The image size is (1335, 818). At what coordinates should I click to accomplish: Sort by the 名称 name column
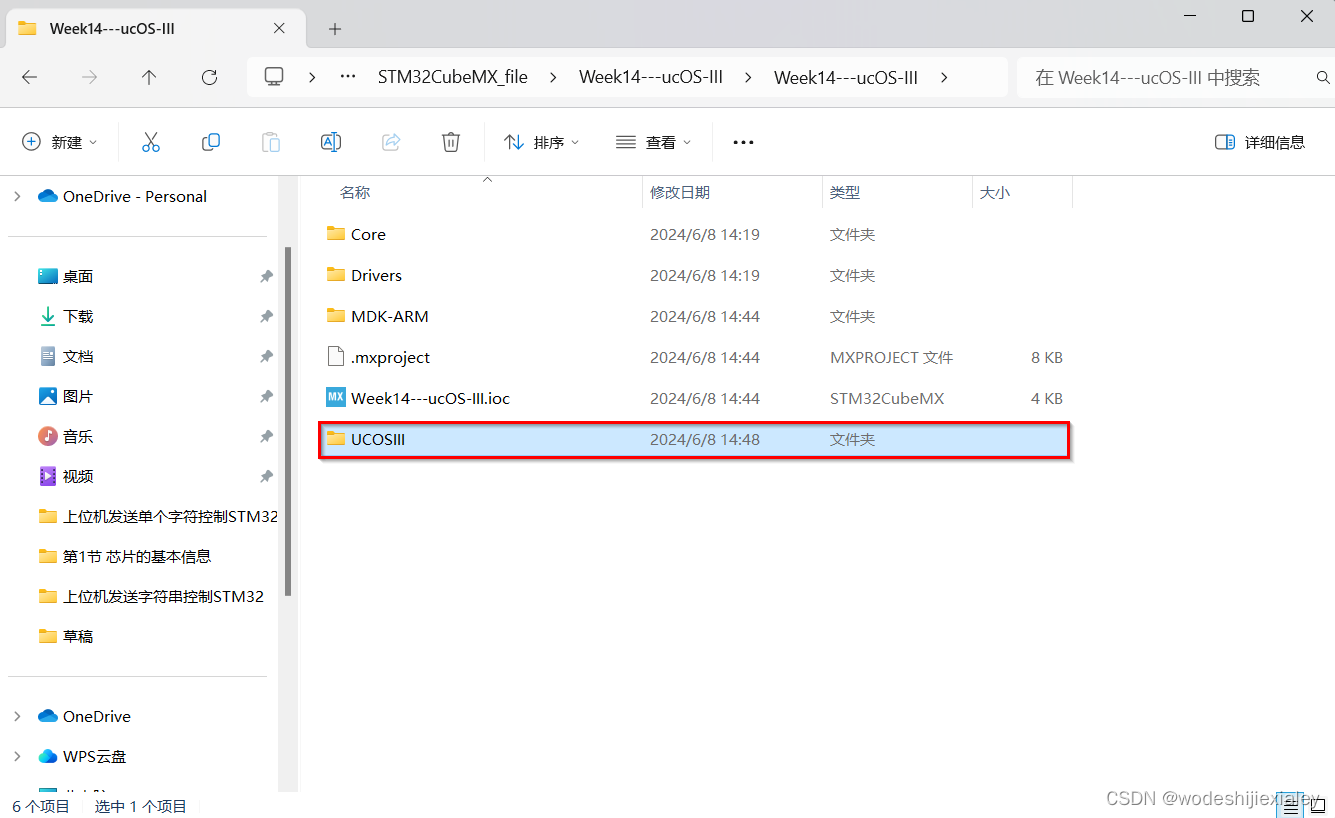click(x=355, y=192)
